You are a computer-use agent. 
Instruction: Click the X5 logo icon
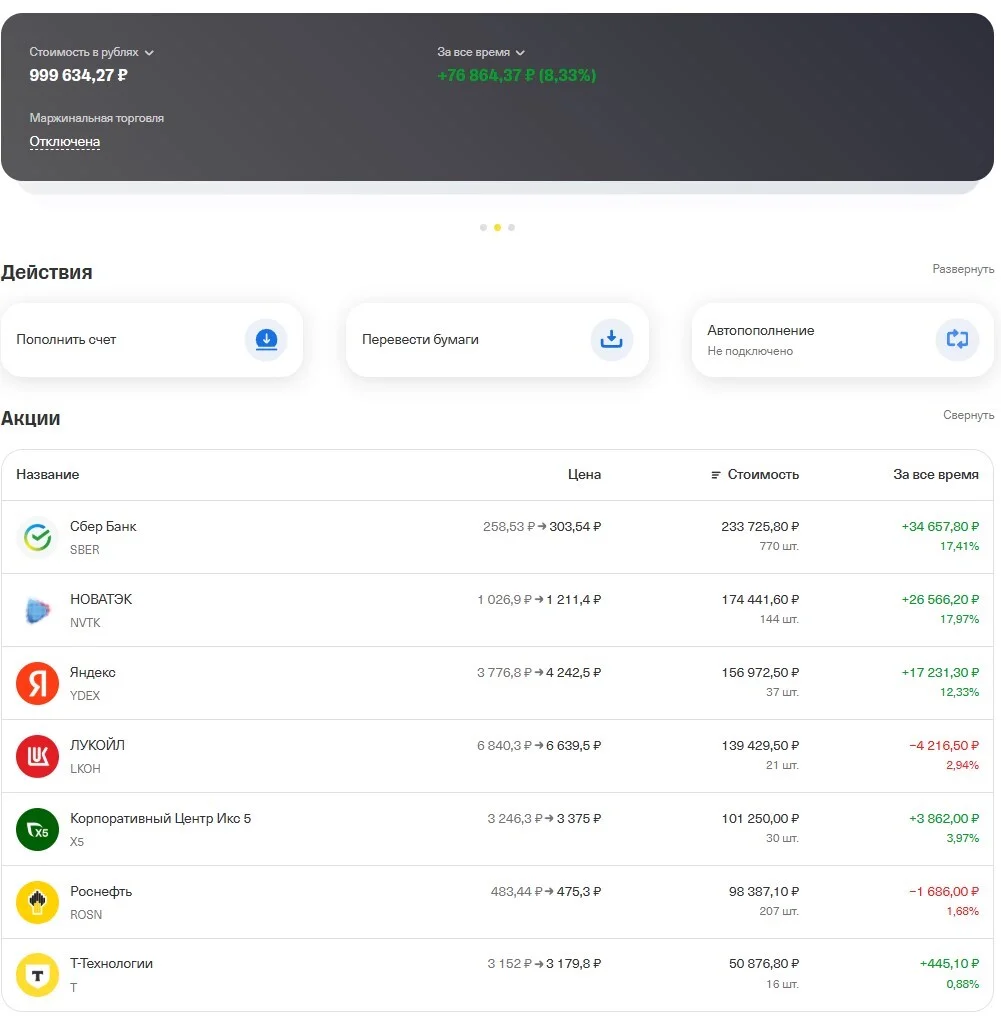click(x=37, y=829)
